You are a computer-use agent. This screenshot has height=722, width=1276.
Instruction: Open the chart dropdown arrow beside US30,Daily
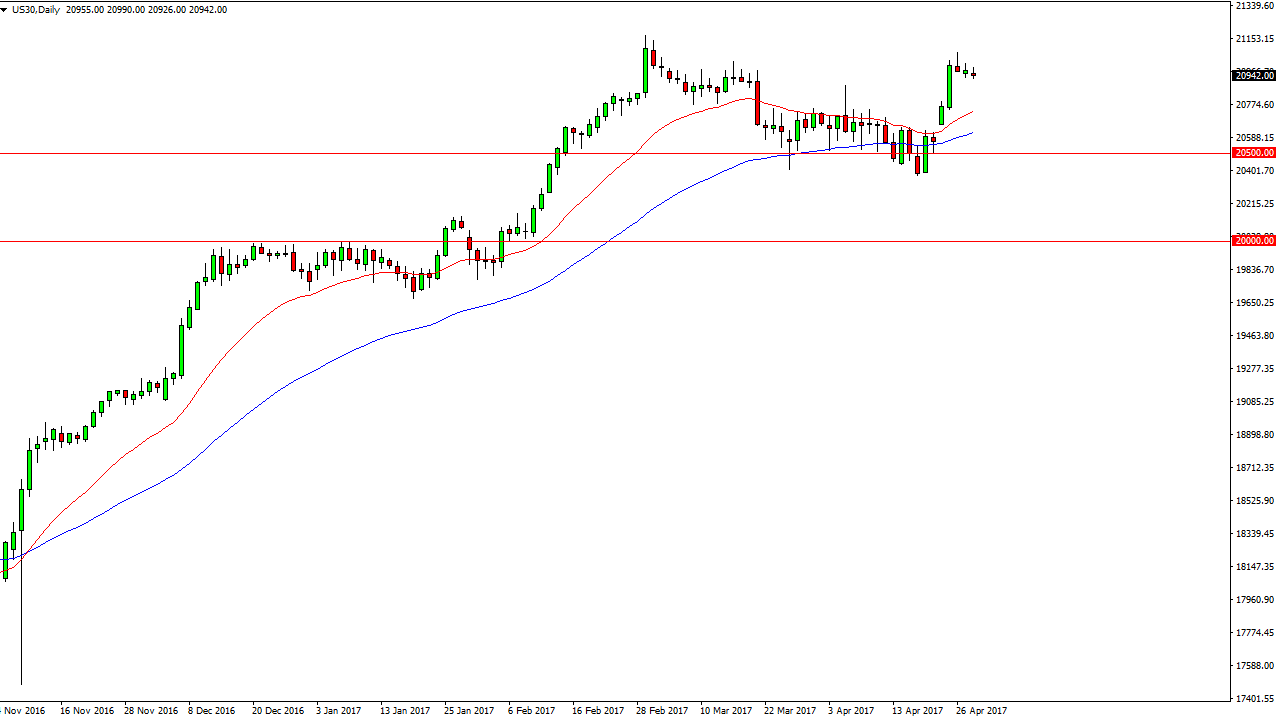click(5, 10)
